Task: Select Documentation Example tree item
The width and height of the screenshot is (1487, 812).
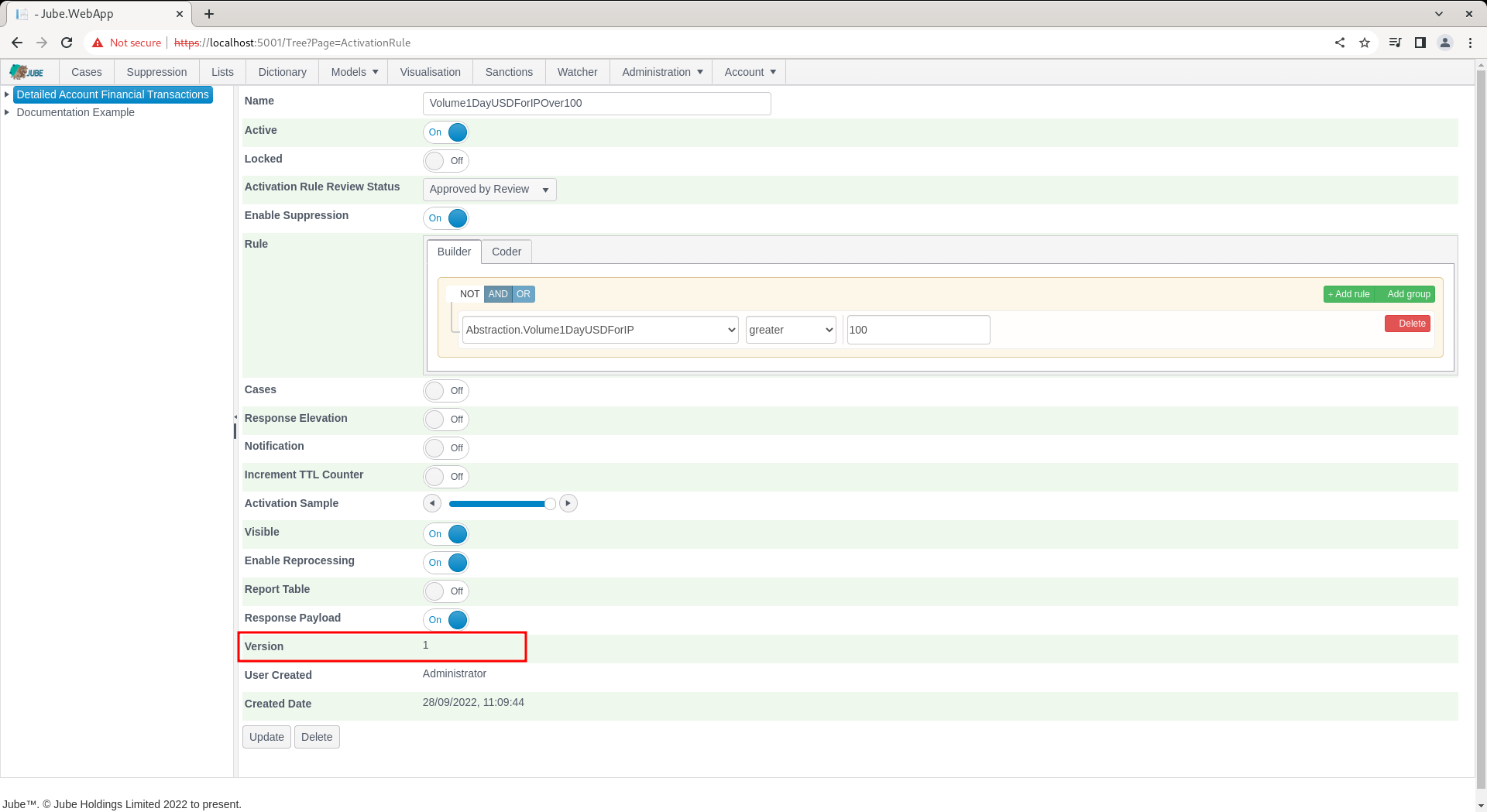Action: point(76,112)
